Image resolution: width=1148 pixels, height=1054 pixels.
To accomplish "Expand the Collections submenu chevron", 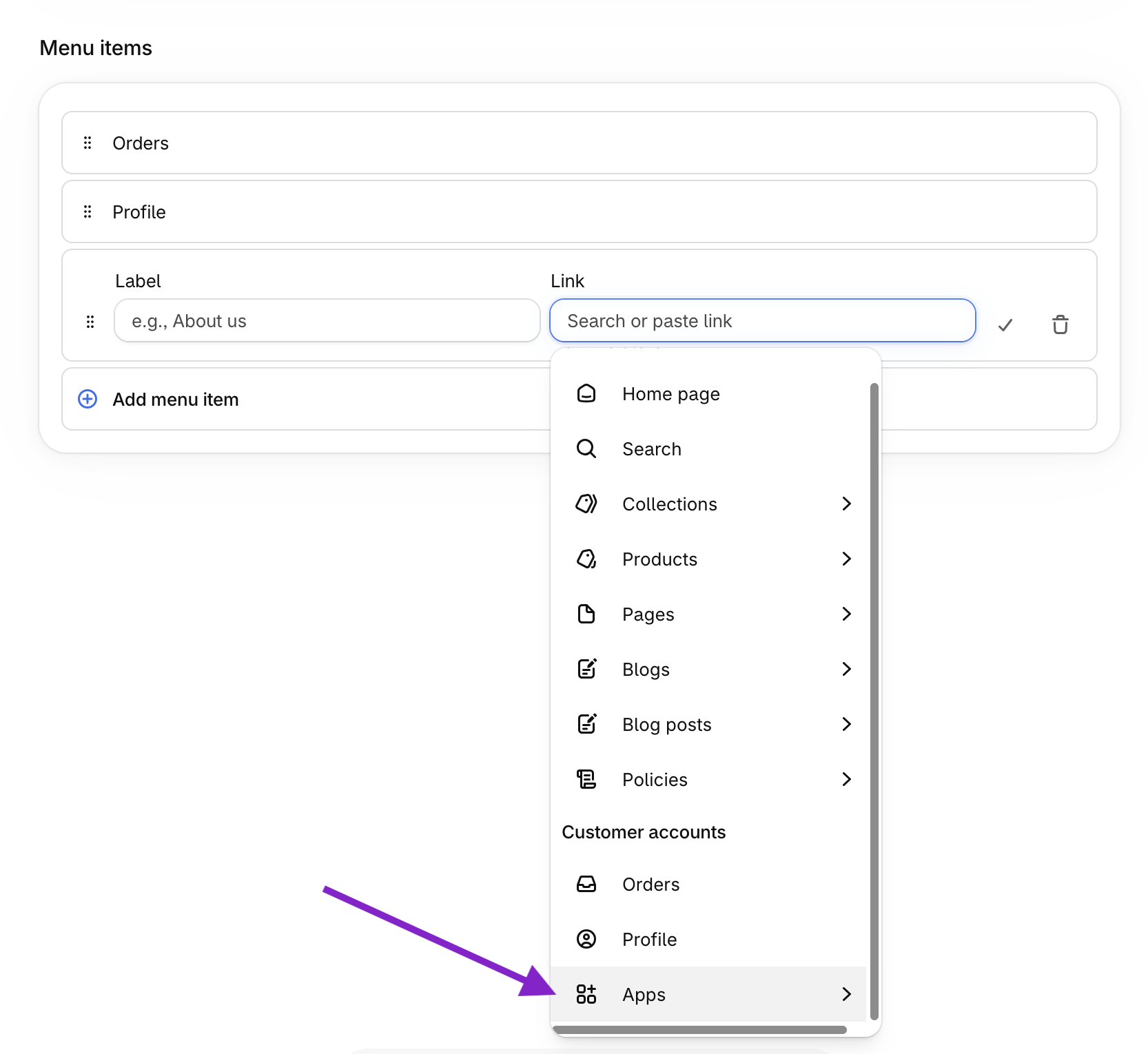I will (847, 504).
